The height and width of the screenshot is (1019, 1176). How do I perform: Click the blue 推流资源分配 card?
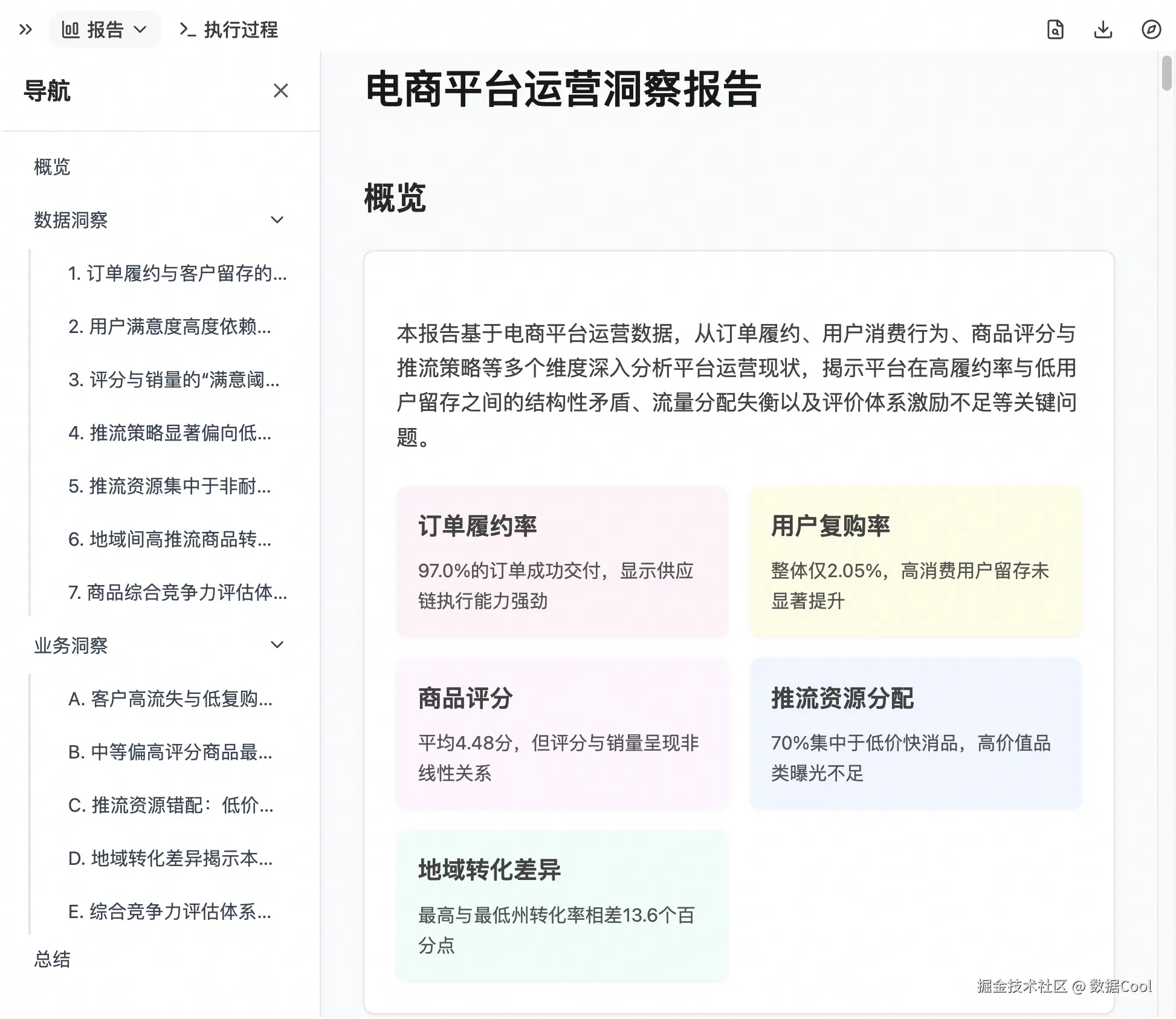coord(915,733)
